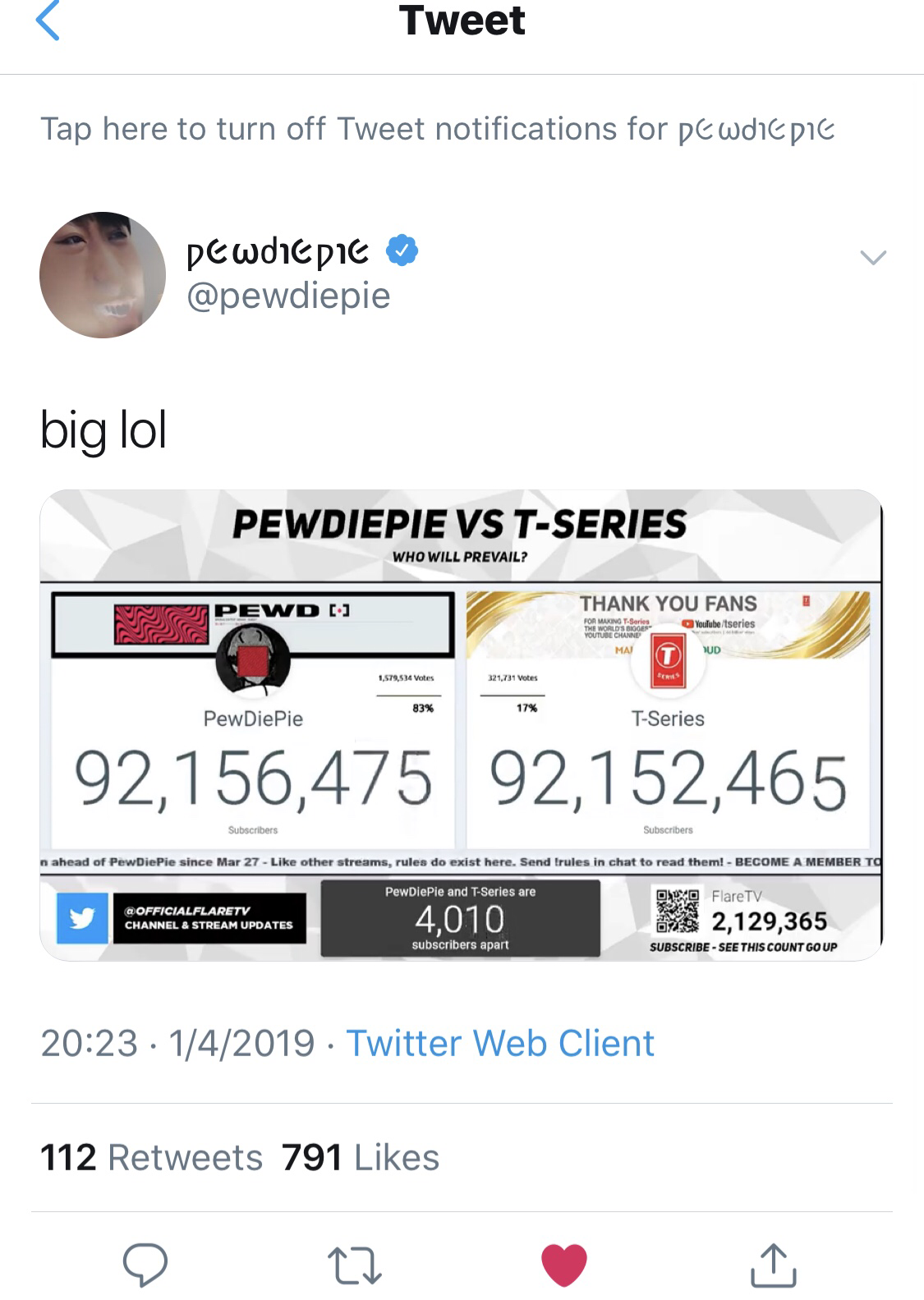Tap the back arrow icon
Image resolution: width=924 pixels, height=1300 pixels.
[48, 21]
